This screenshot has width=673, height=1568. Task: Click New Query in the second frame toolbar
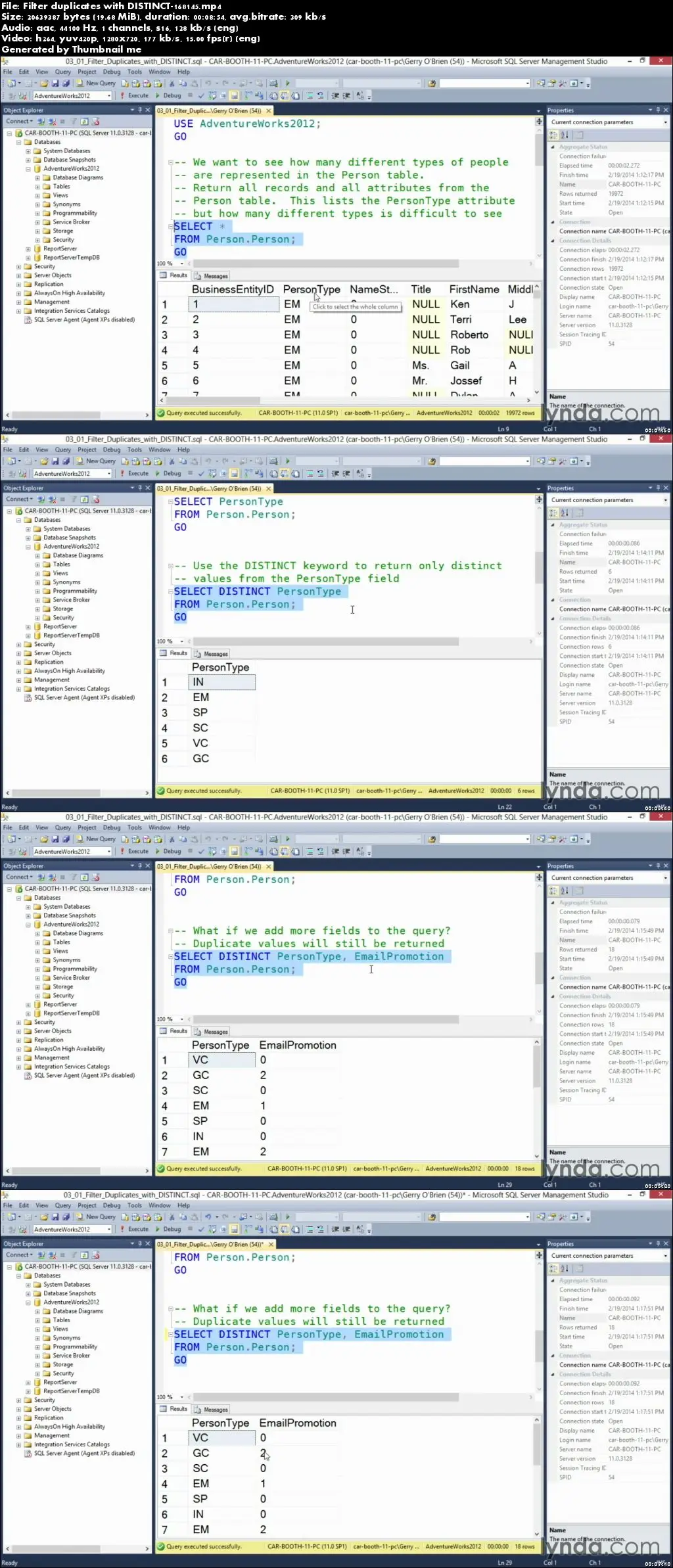[96, 461]
